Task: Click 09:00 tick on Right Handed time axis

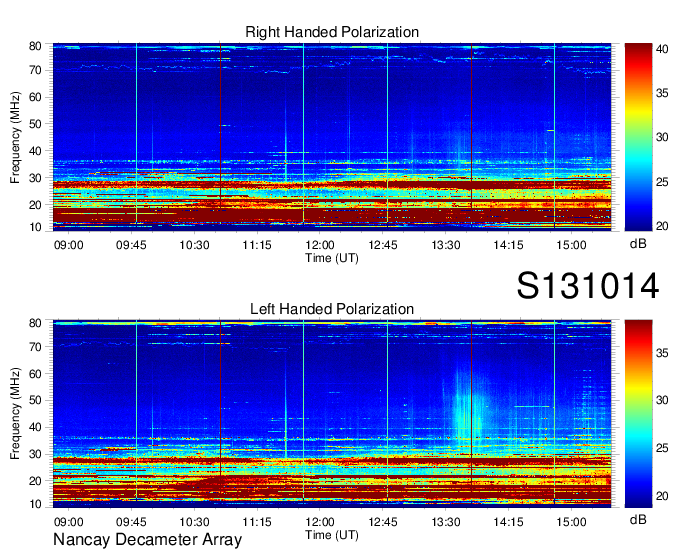Action: [x=69, y=245]
